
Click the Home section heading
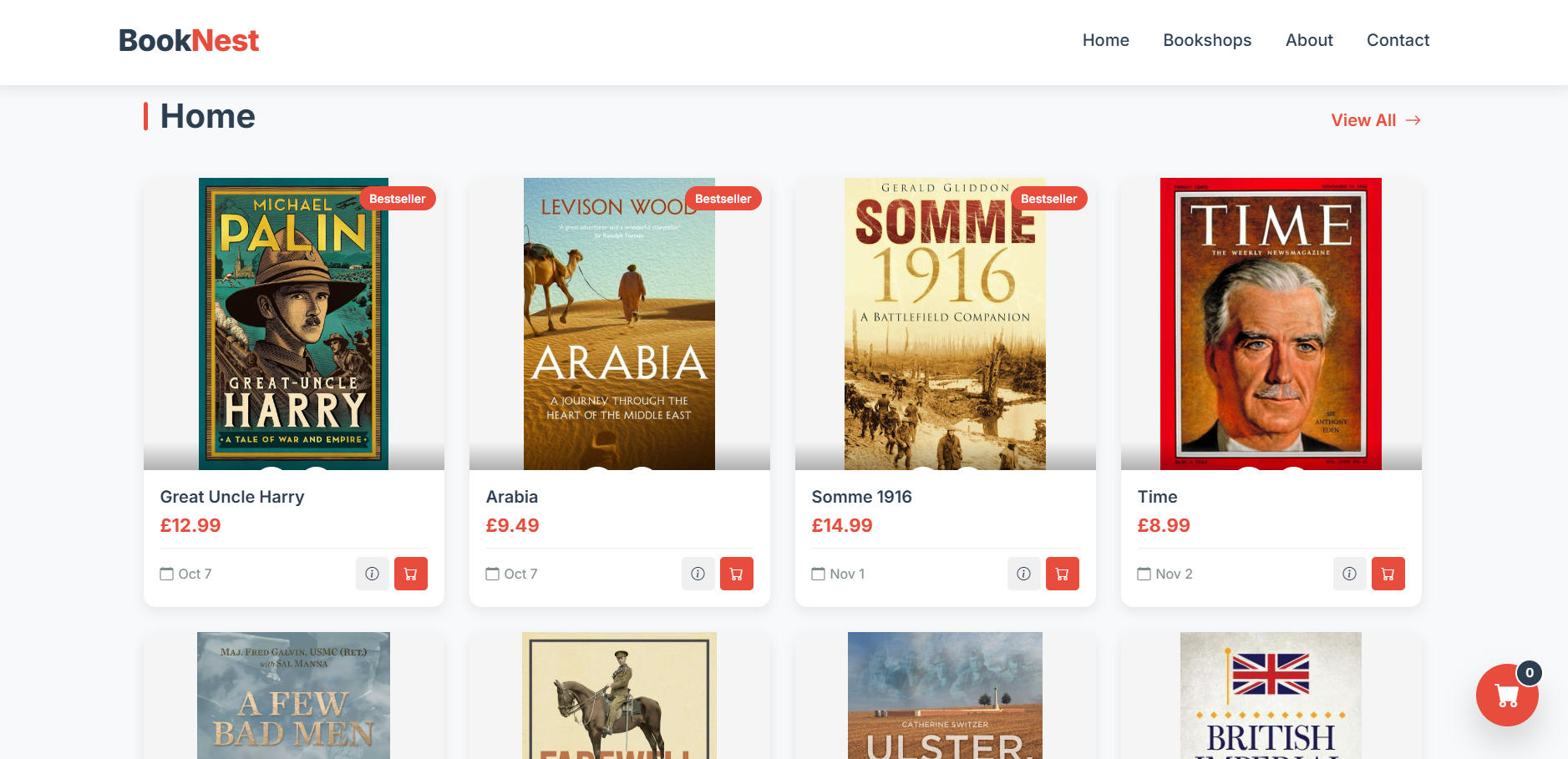pyautogui.click(x=207, y=116)
